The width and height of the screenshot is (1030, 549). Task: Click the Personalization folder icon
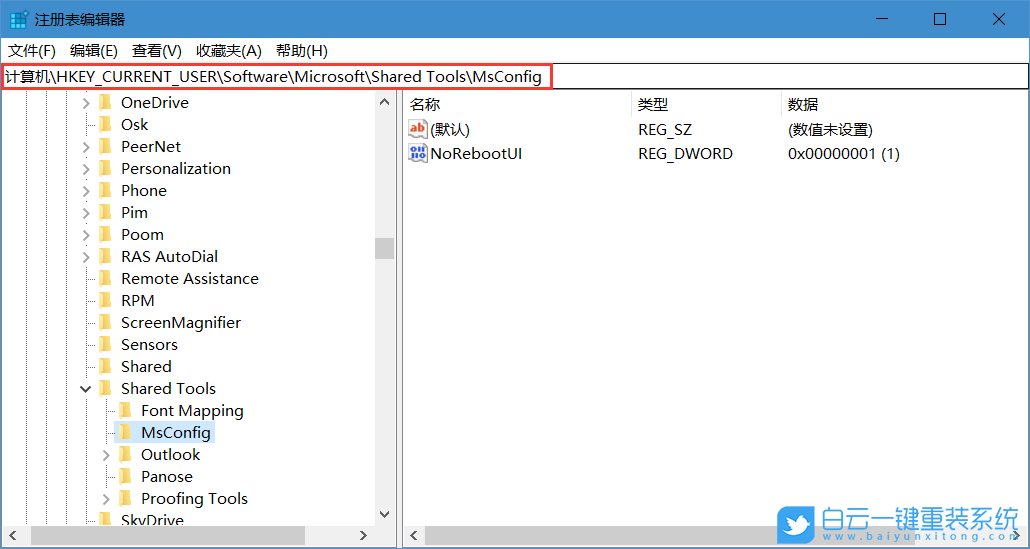pyautogui.click(x=105, y=169)
